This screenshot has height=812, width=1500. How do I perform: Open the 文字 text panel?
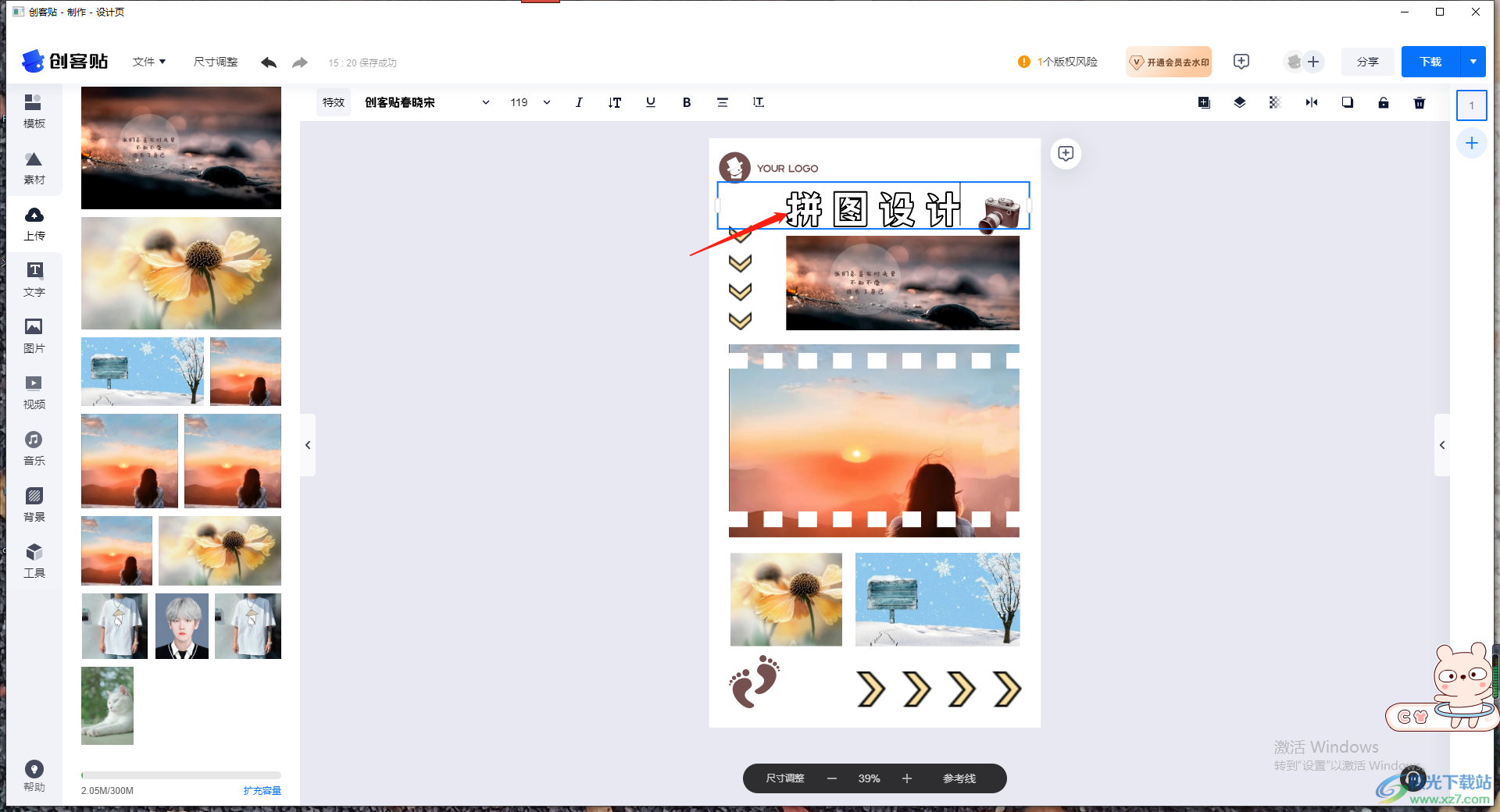coord(34,280)
